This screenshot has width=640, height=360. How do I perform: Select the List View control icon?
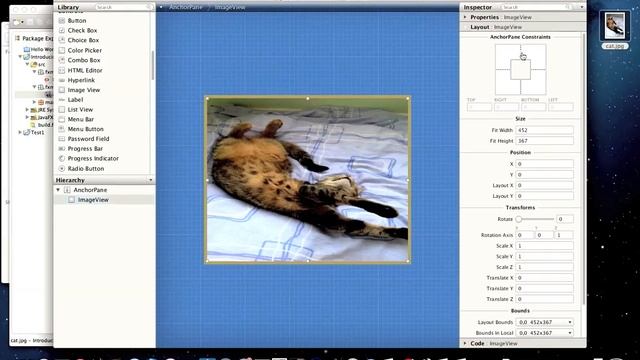tap(62, 109)
